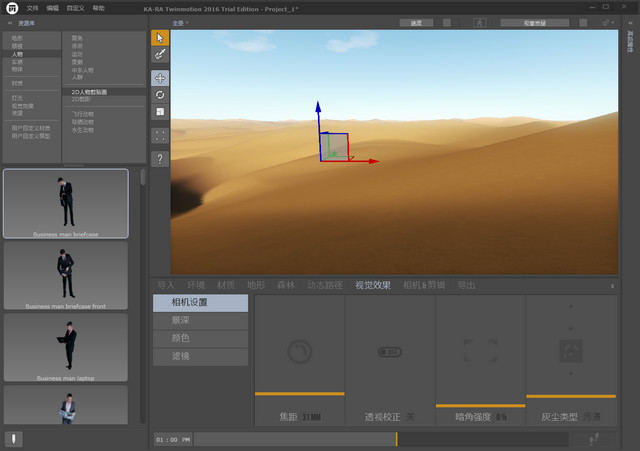Collapse the 资源库 library panel
The image size is (640, 451).
pyautogui.click(x=11, y=22)
